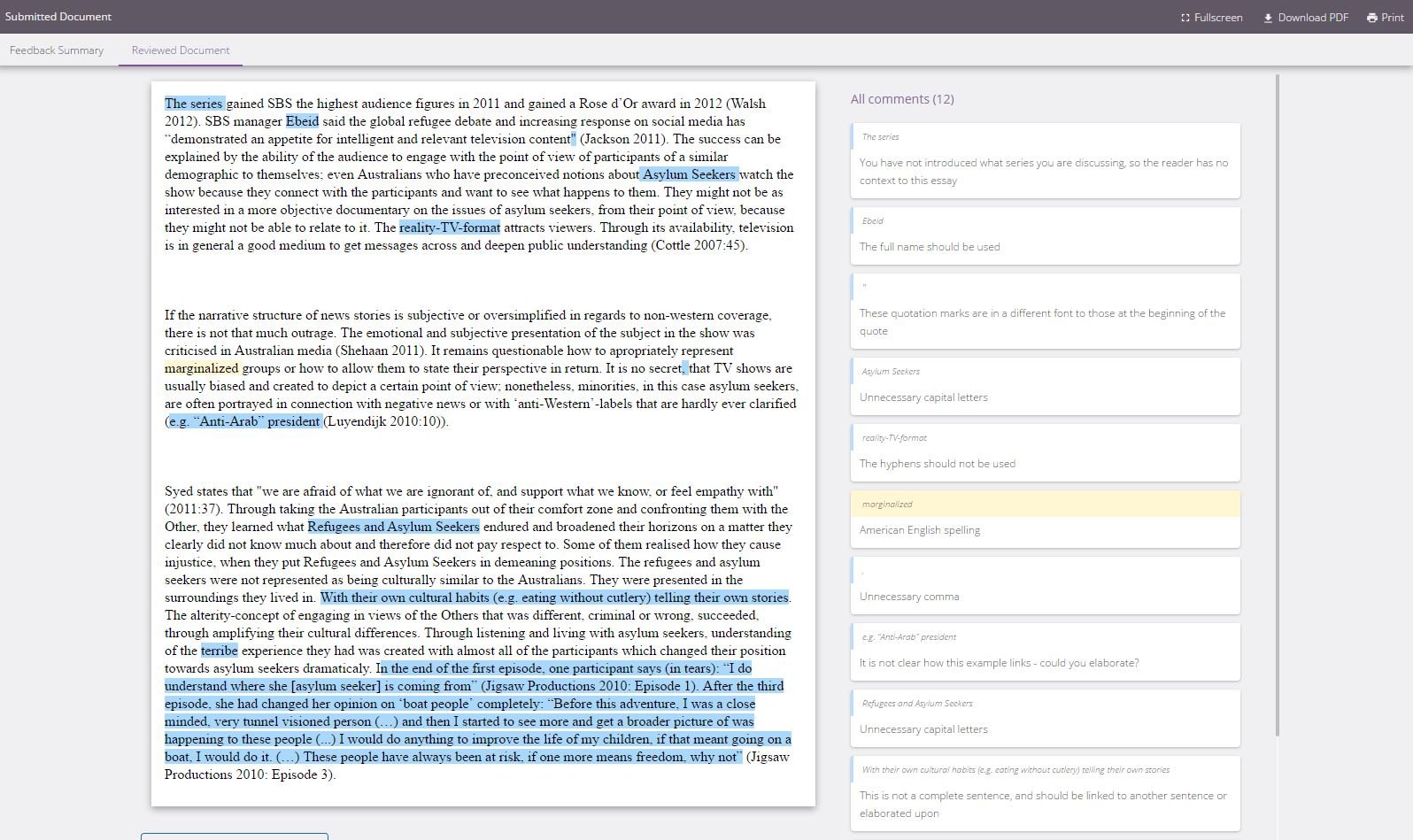The image size is (1413, 840).
Task: Click highlighted 'Asylum Seekers' in first paragraph
Action: (689, 174)
